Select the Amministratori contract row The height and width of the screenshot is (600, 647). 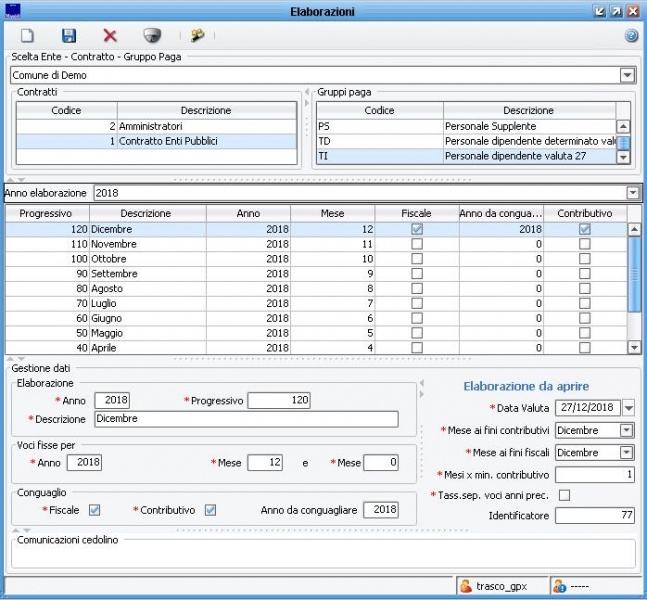[x=160, y=127]
